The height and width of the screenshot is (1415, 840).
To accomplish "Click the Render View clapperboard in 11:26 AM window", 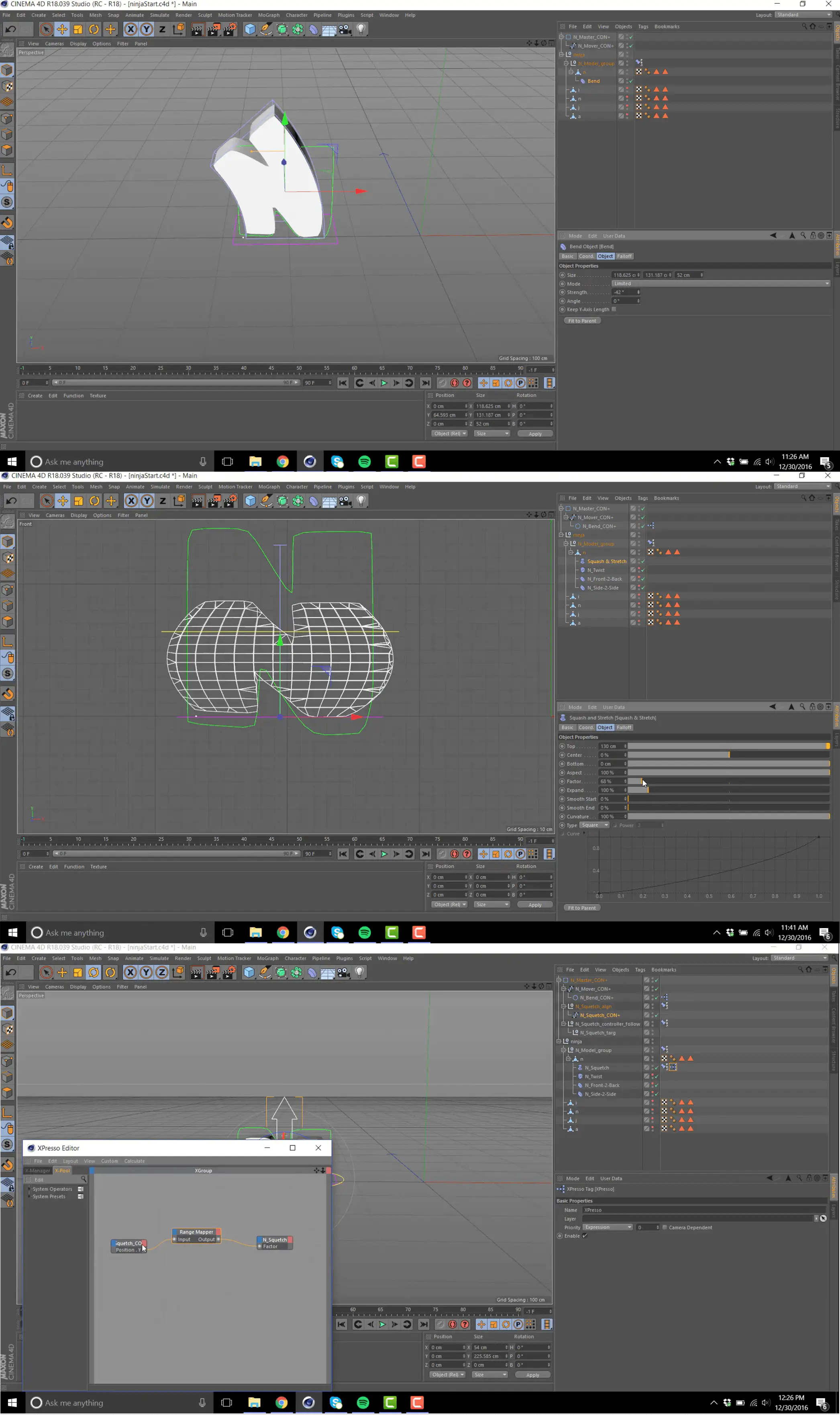I will (197, 29).
